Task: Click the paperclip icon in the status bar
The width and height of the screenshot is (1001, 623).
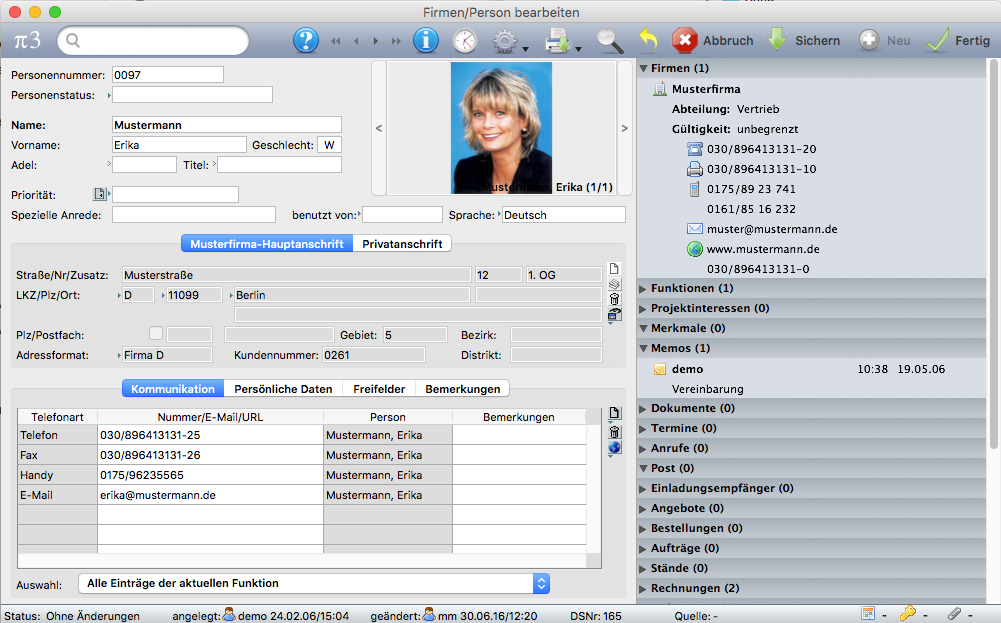Action: 954,613
